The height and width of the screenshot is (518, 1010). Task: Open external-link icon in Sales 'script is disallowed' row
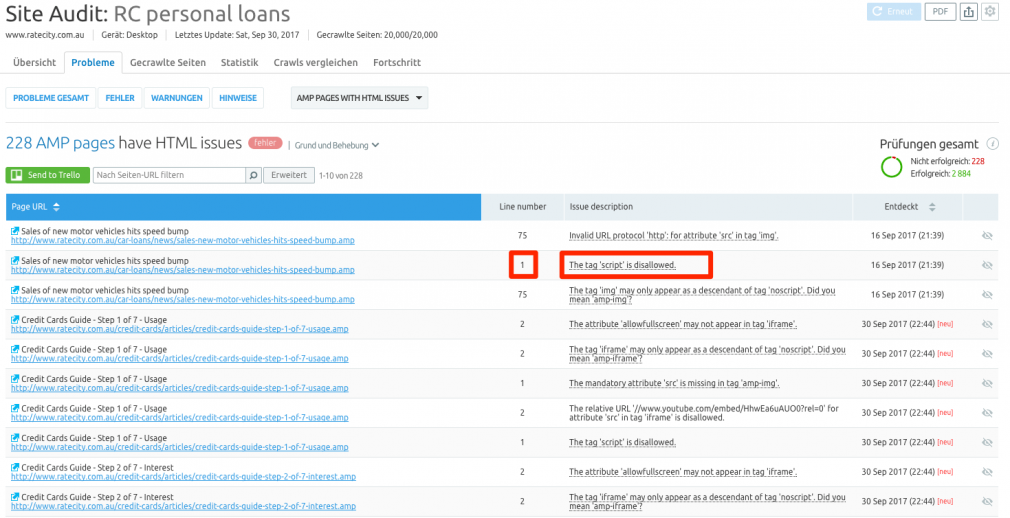[x=15, y=260]
